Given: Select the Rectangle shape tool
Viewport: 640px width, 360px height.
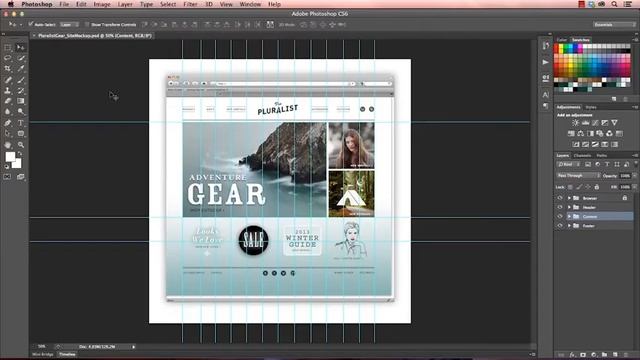Looking at the screenshot, I should [x=20, y=133].
